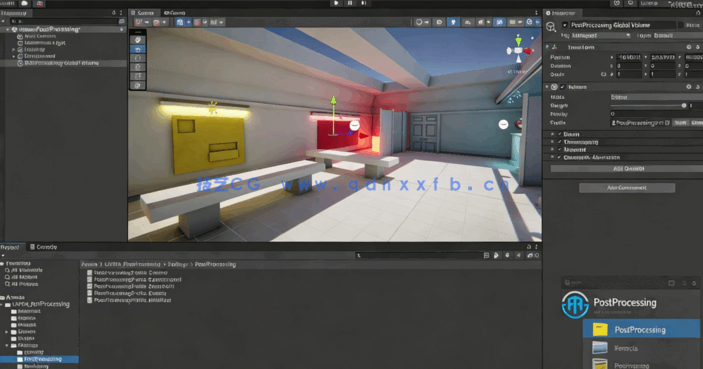Screen dimensions: 703x369
Task: Click the cloud services icon in the top bar
Action: (x=25, y=3)
